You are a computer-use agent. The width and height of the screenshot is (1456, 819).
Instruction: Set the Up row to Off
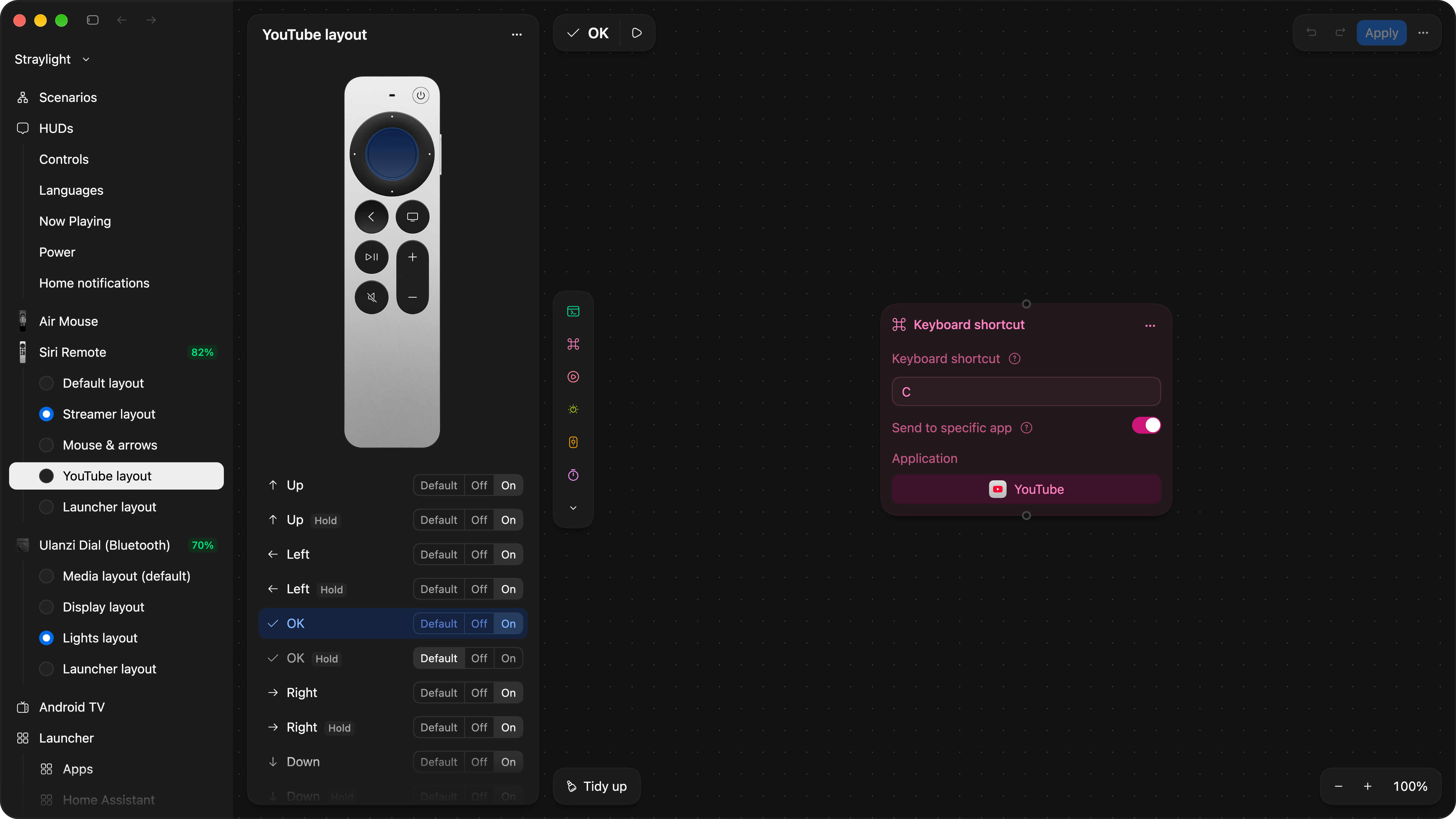point(479,486)
